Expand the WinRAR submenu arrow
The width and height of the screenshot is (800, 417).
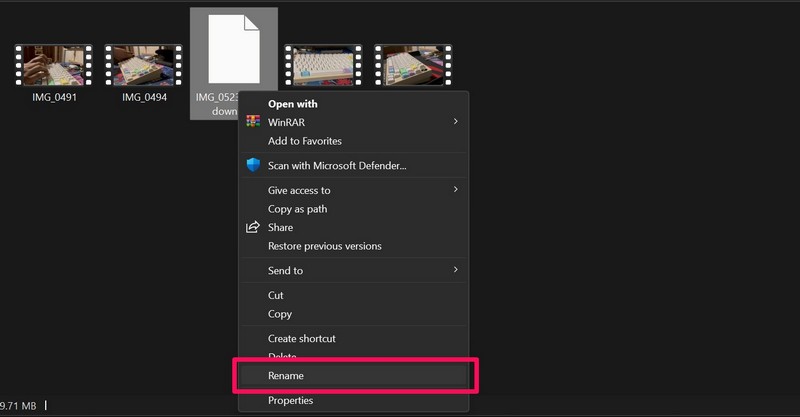coord(456,122)
